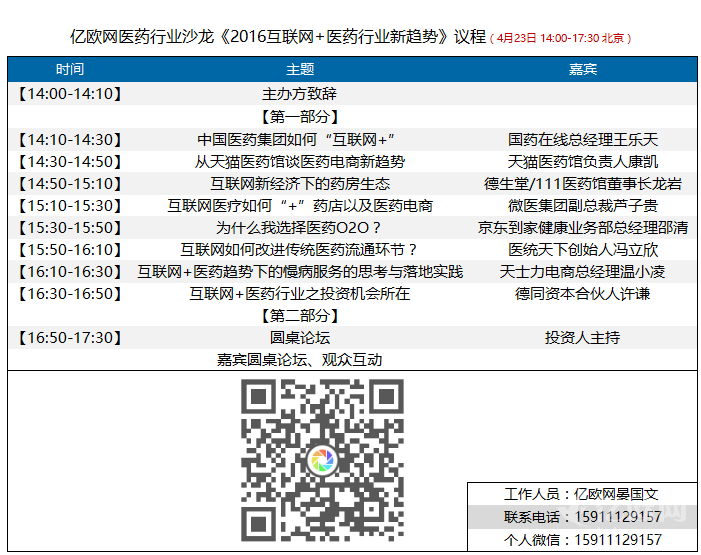Click guest 德生堂/111医药馆董事长龙岩
Viewport: 701px width, 555px height.
tap(583, 184)
